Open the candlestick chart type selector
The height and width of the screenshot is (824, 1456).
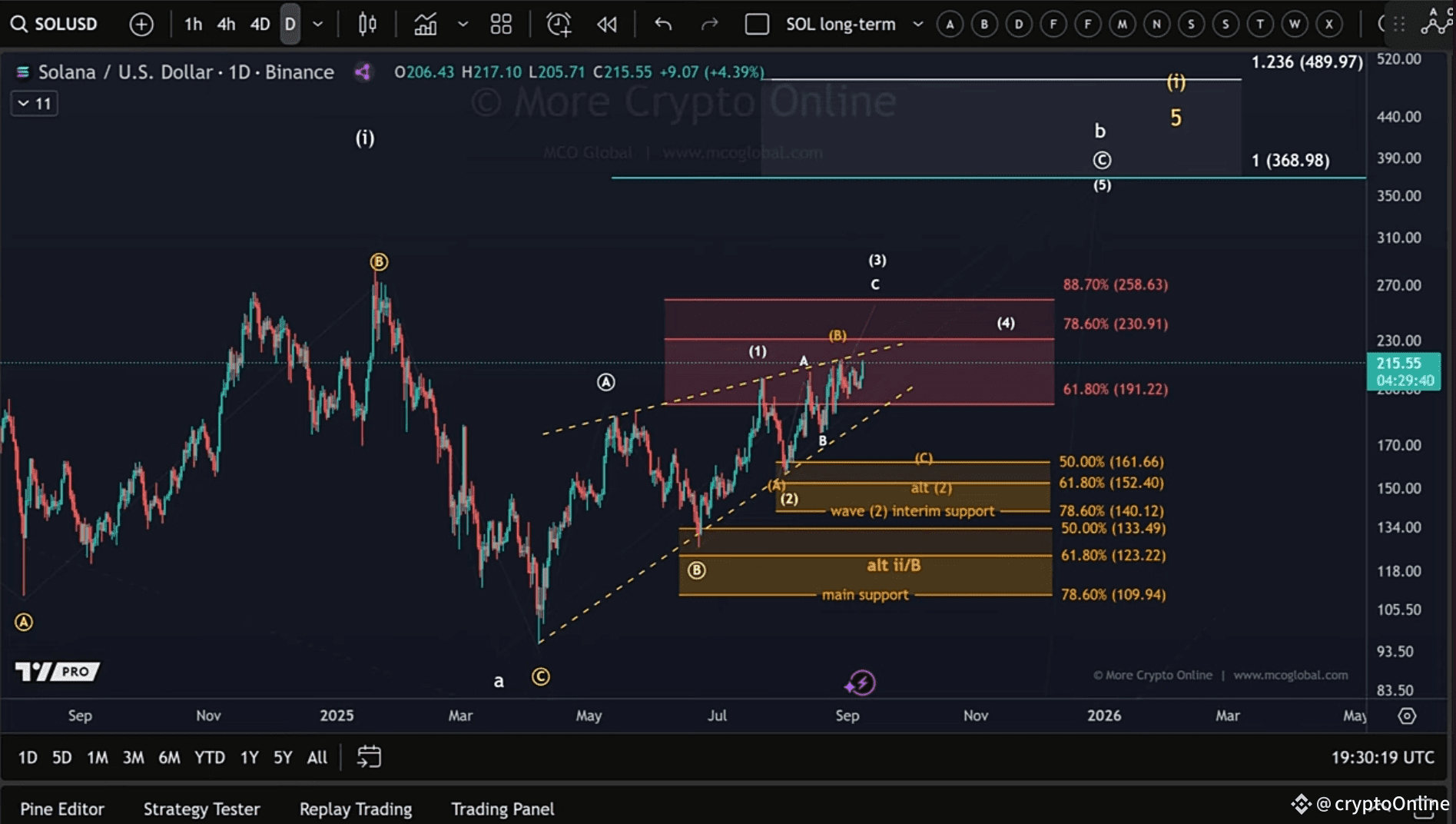367,25
